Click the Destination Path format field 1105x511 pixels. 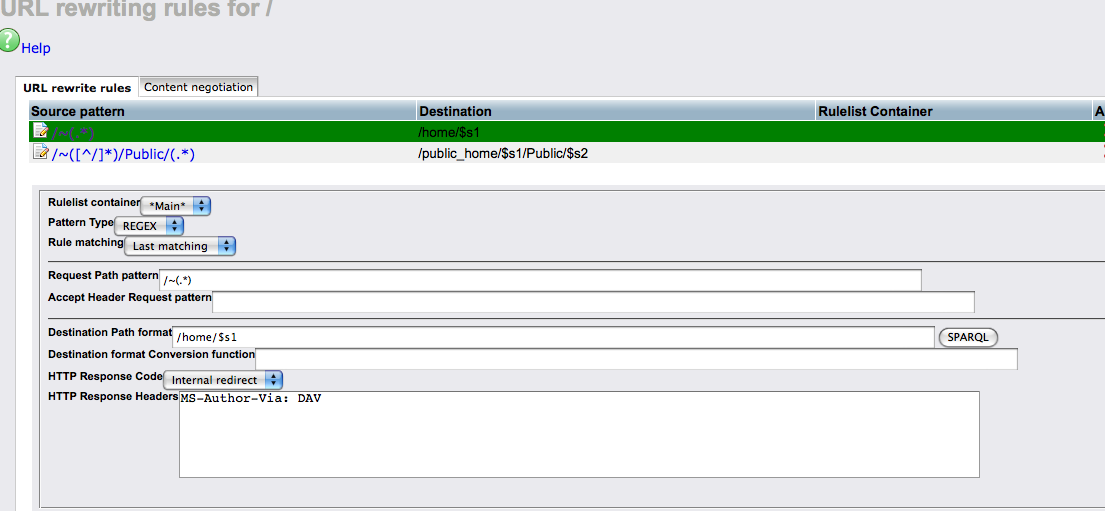(x=553, y=337)
